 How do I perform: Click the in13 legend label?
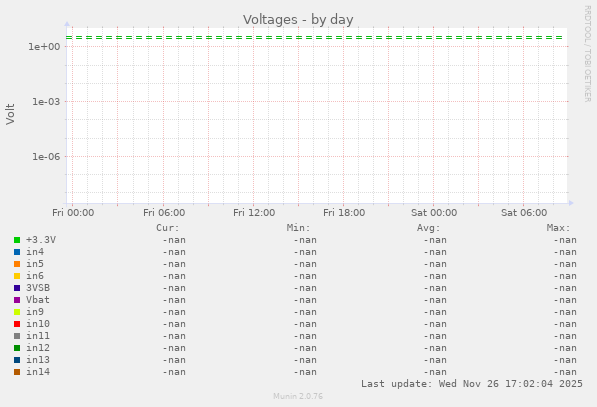[38, 360]
